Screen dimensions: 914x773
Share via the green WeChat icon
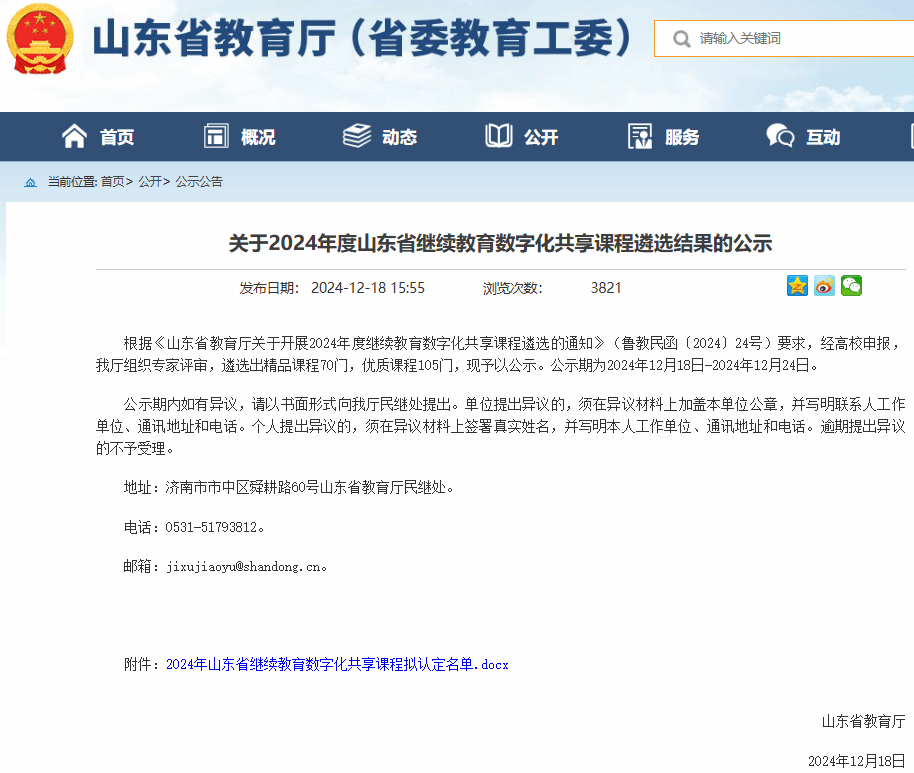tap(851, 286)
